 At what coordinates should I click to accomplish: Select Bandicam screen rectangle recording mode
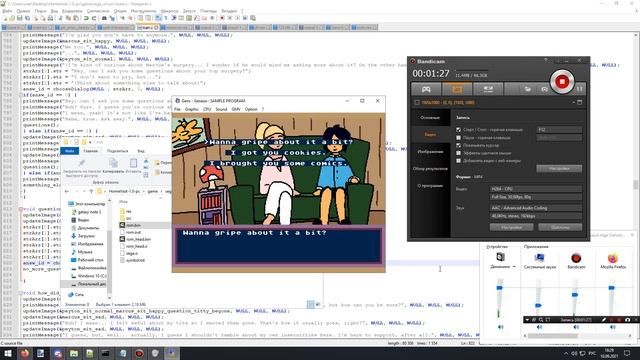pyautogui.click(x=457, y=89)
